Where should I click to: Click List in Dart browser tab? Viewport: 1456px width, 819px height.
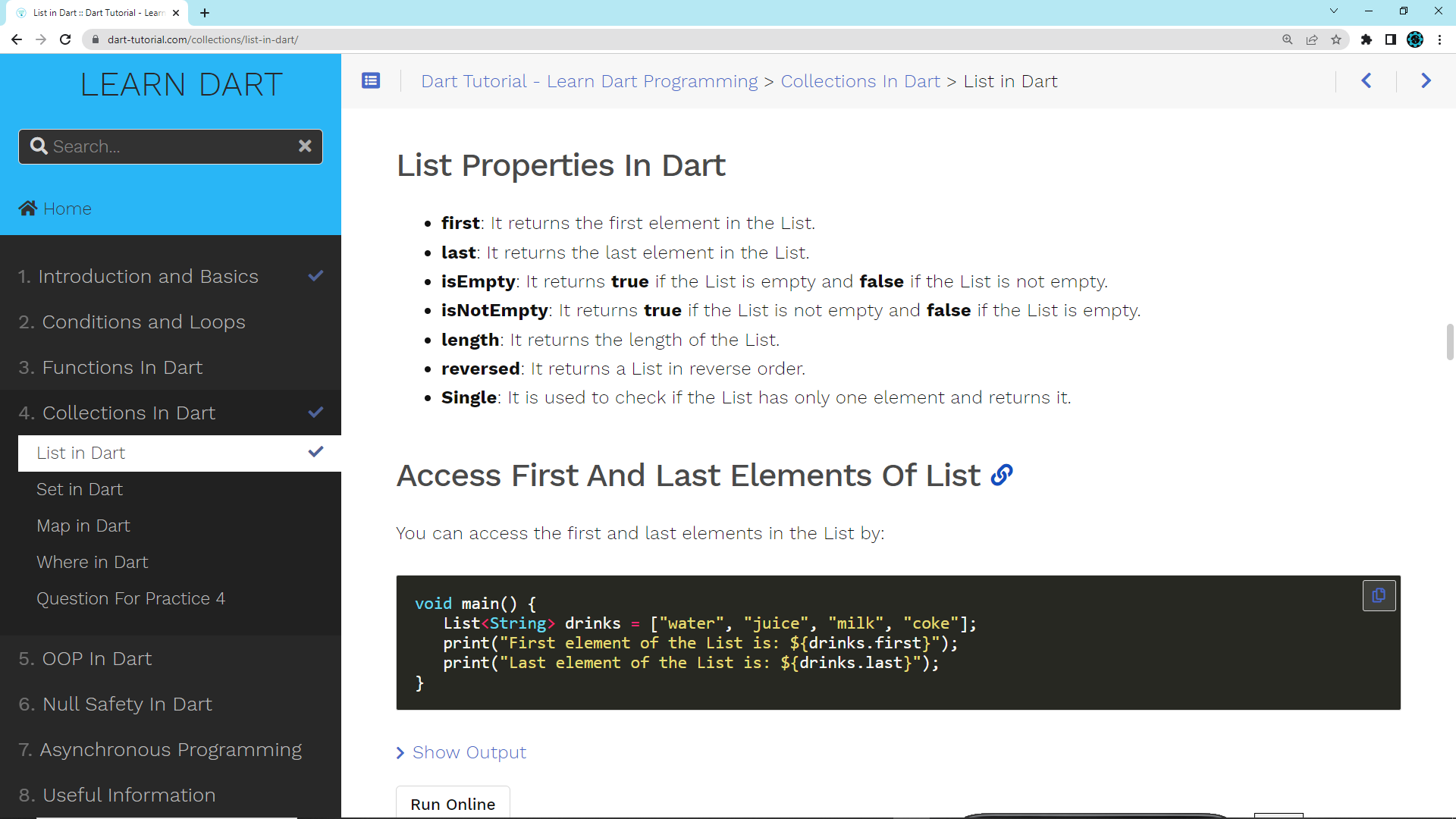point(99,13)
